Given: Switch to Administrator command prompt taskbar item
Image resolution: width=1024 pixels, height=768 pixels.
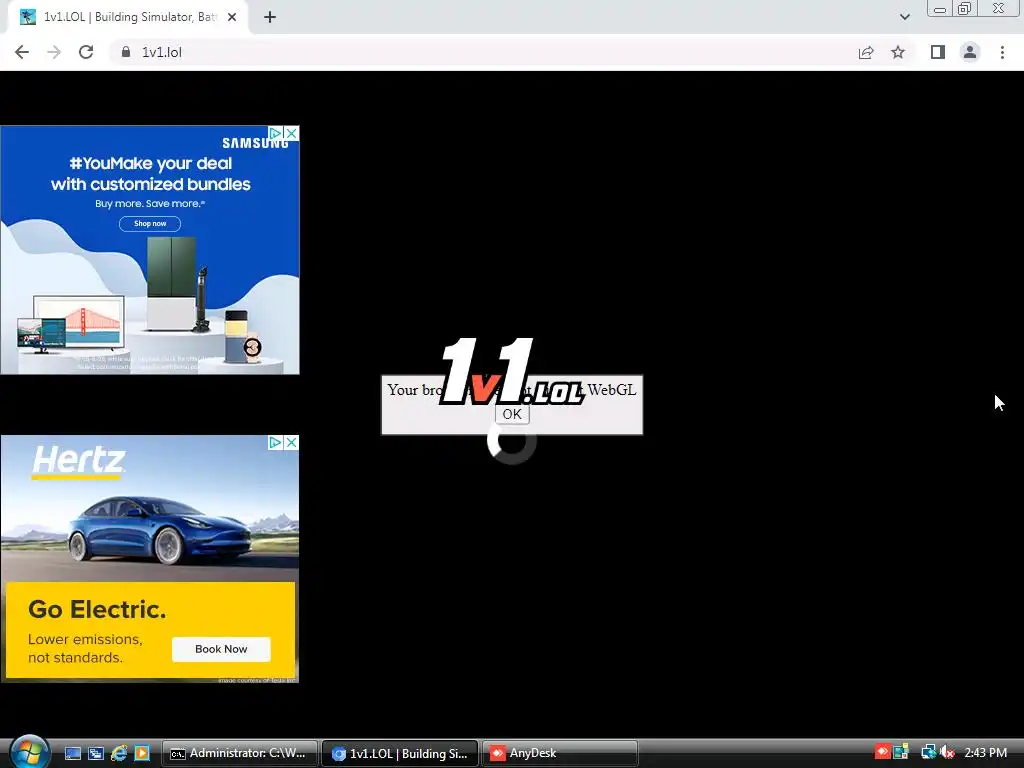Looking at the screenshot, I should pyautogui.click(x=240, y=753).
